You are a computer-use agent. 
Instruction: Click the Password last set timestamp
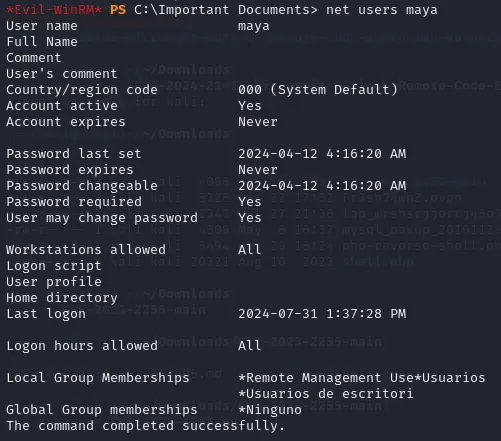pyautogui.click(x=322, y=154)
